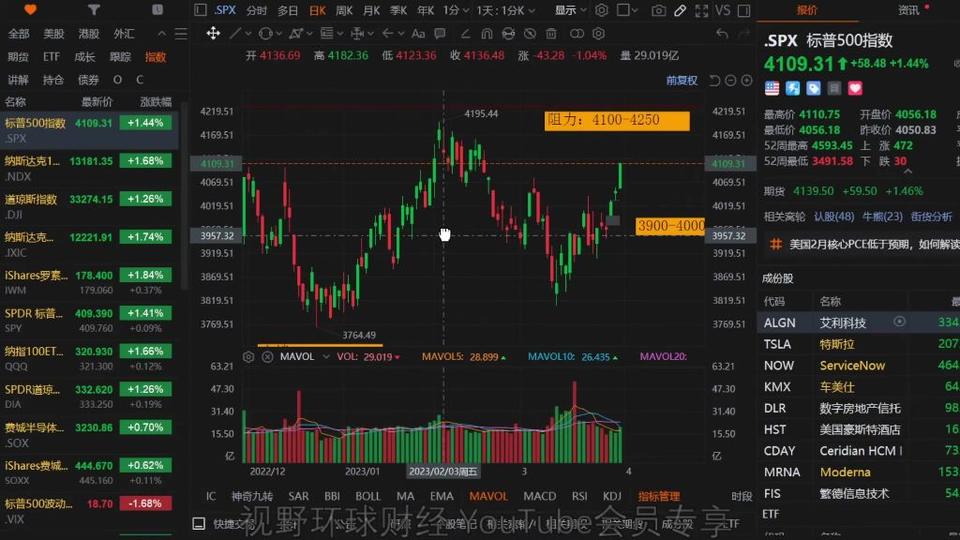Select the line drawing tool
This screenshot has width=960, height=540.
pos(234,33)
